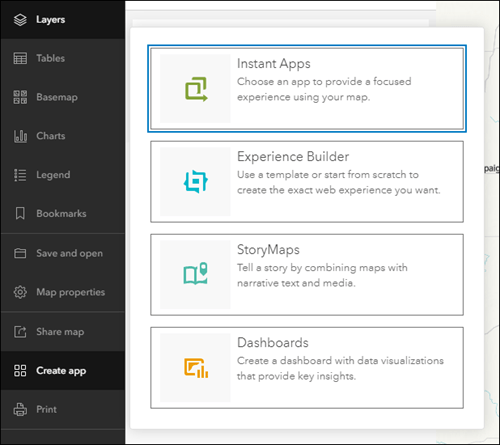Click the Charts bar icon
500x445 pixels.
click(x=20, y=136)
